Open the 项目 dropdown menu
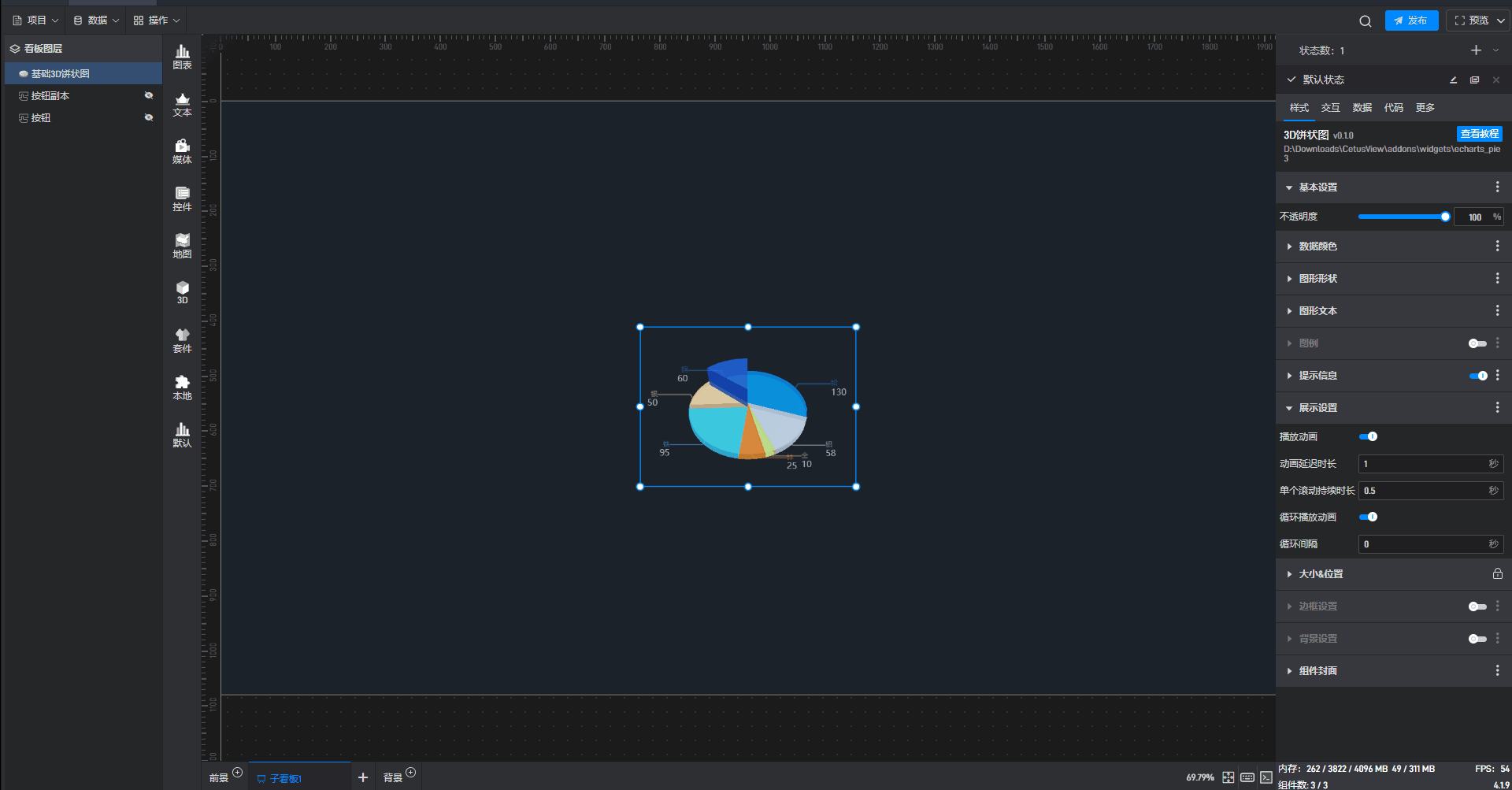This screenshot has height=790, width=1512. (x=36, y=20)
